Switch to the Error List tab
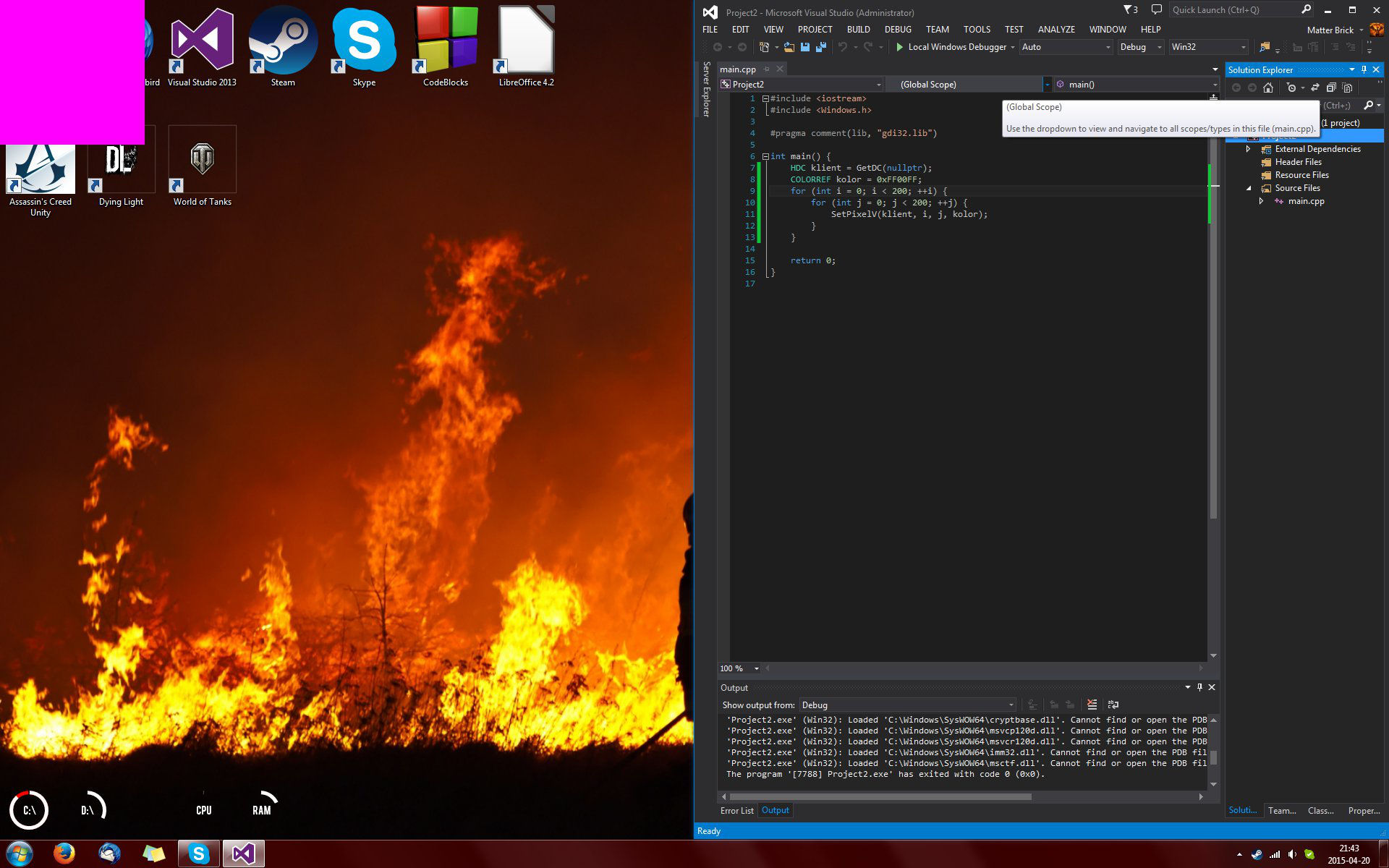Image resolution: width=1389 pixels, height=868 pixels. click(736, 811)
